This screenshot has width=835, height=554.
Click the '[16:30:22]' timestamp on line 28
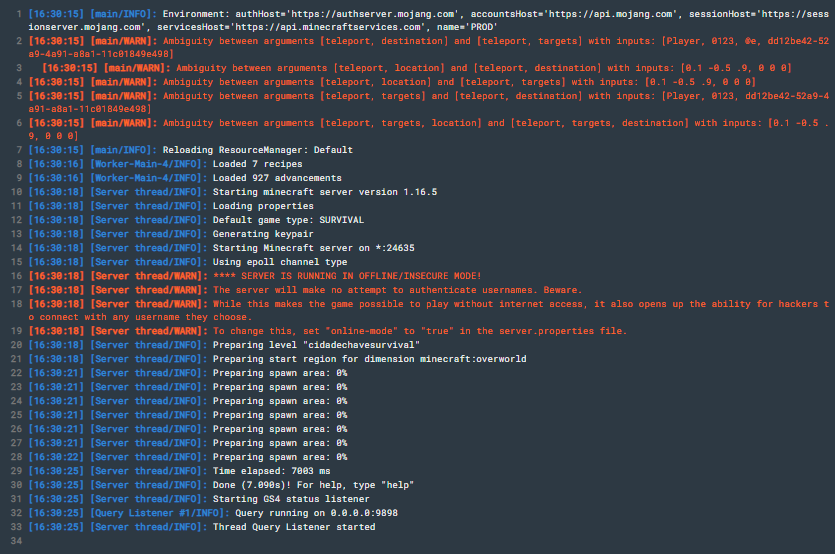56,457
